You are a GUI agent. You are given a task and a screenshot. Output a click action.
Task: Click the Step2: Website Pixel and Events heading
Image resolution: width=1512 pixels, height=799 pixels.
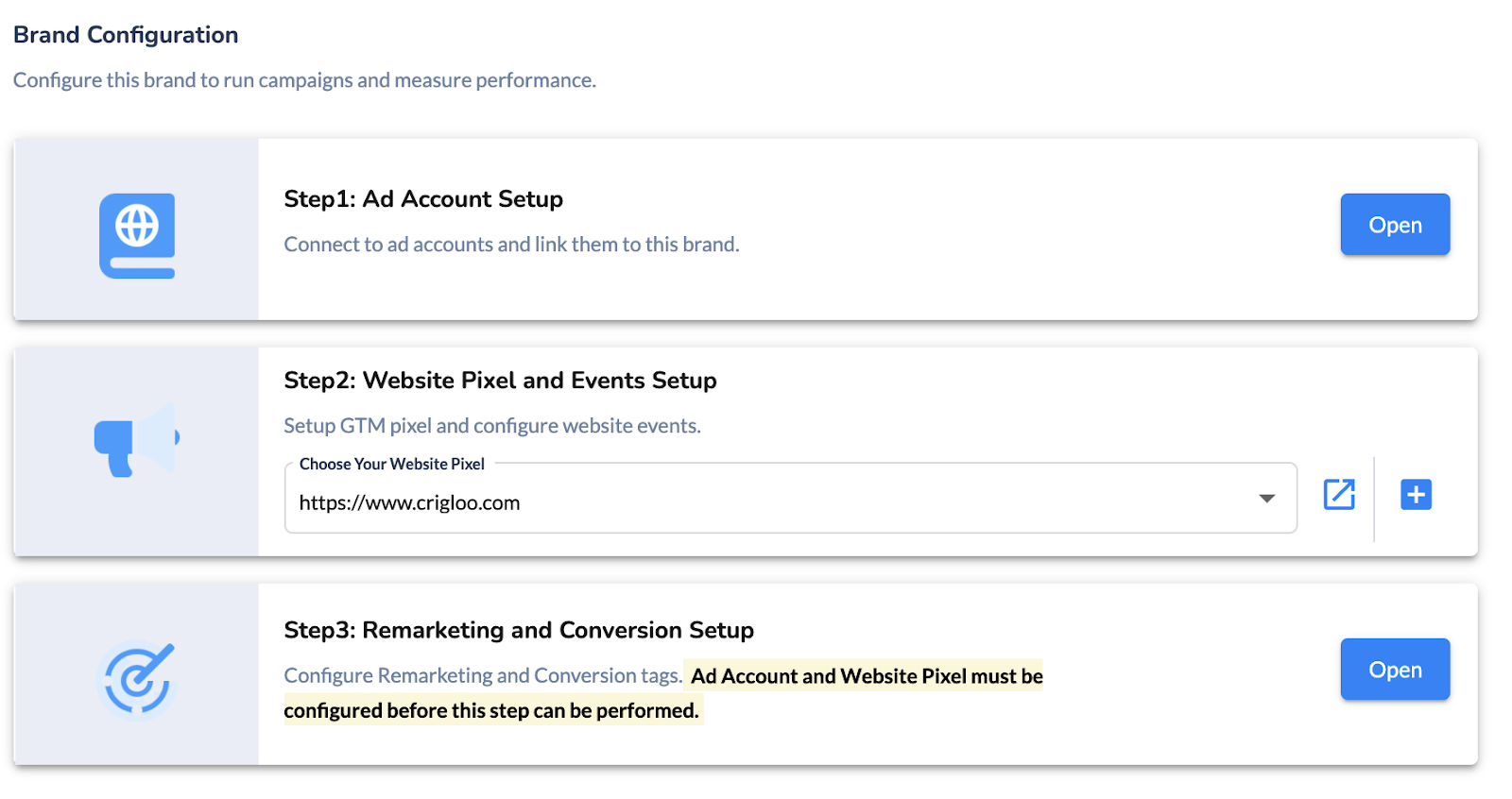coord(500,381)
